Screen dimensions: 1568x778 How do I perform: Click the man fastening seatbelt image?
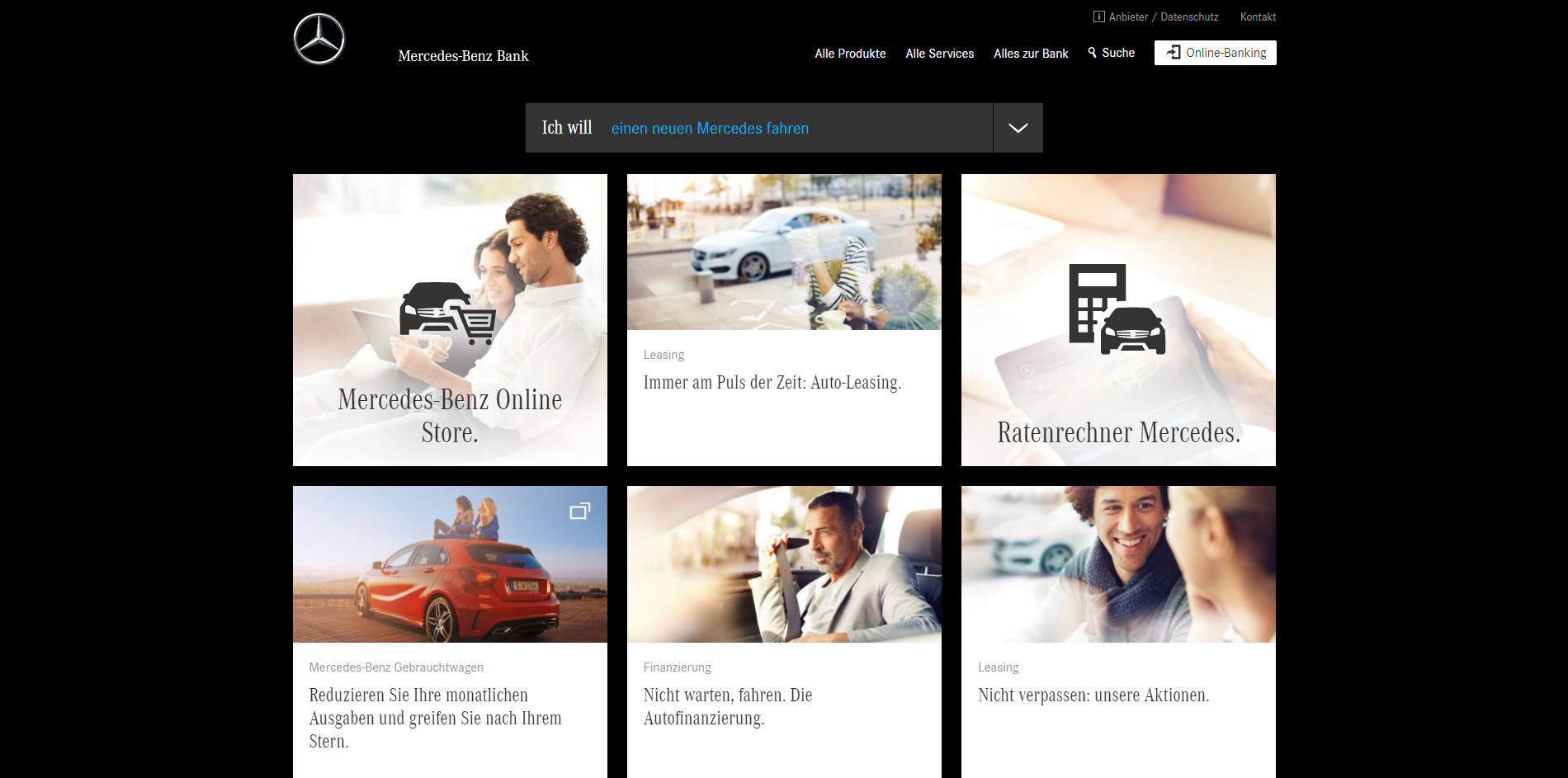[x=784, y=564]
